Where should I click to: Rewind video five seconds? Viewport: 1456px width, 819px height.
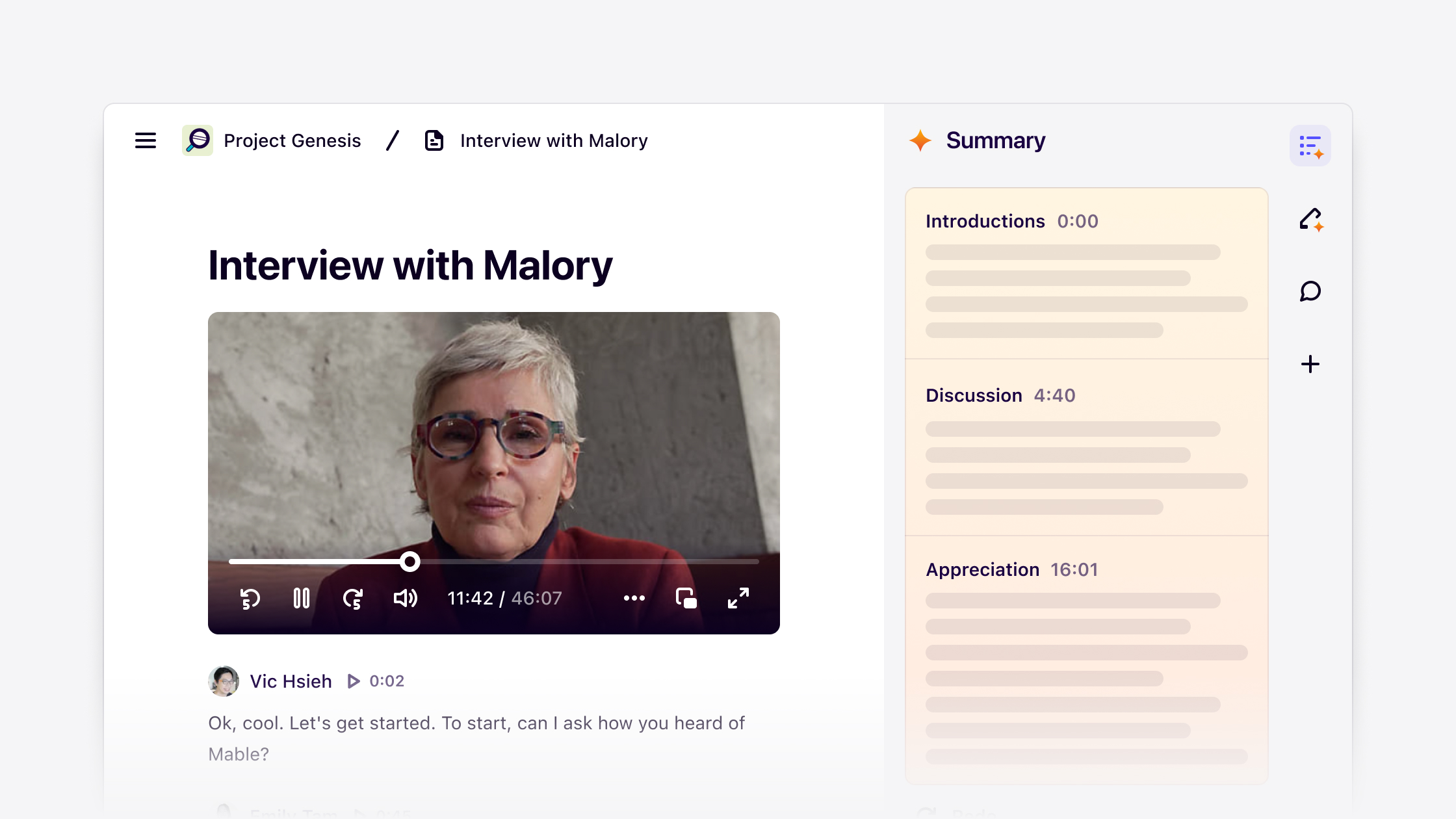[x=250, y=598]
